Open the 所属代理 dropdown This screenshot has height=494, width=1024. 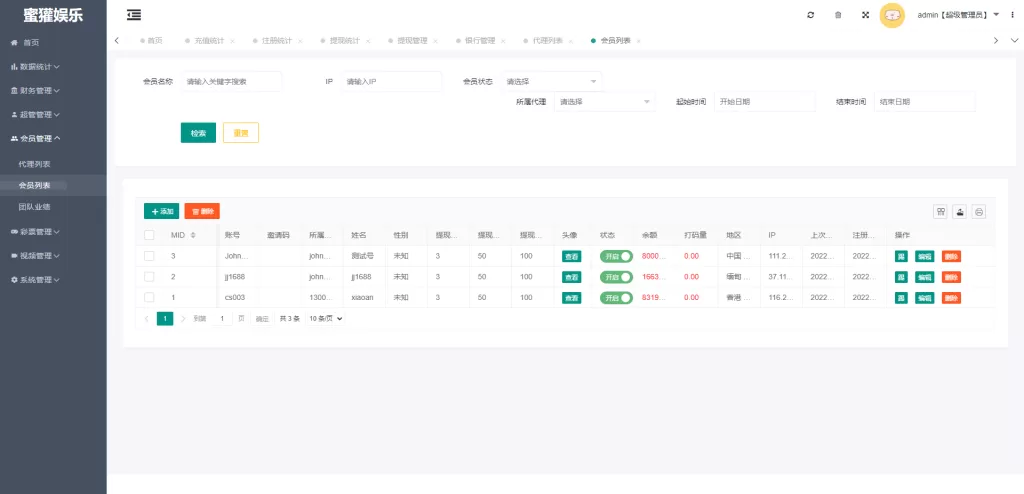click(x=604, y=102)
